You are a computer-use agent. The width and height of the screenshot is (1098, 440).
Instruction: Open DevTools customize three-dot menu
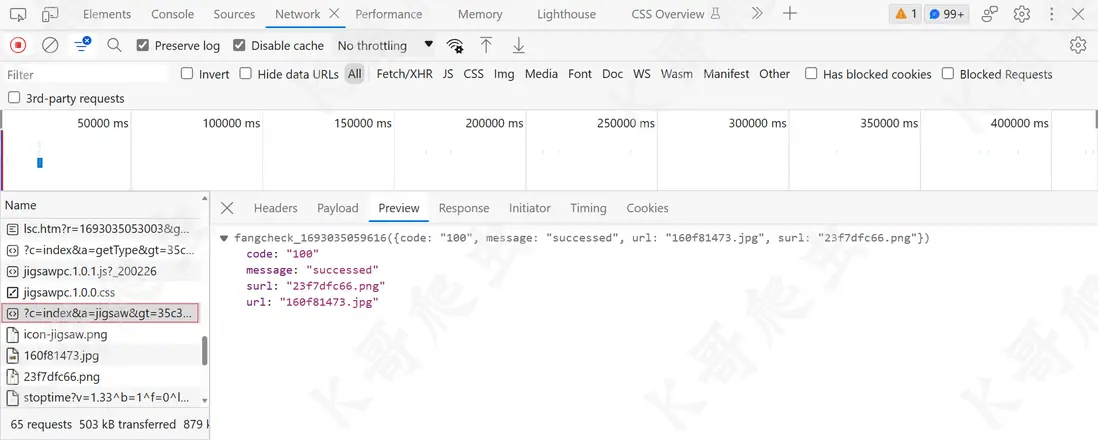pyautogui.click(x=1052, y=14)
